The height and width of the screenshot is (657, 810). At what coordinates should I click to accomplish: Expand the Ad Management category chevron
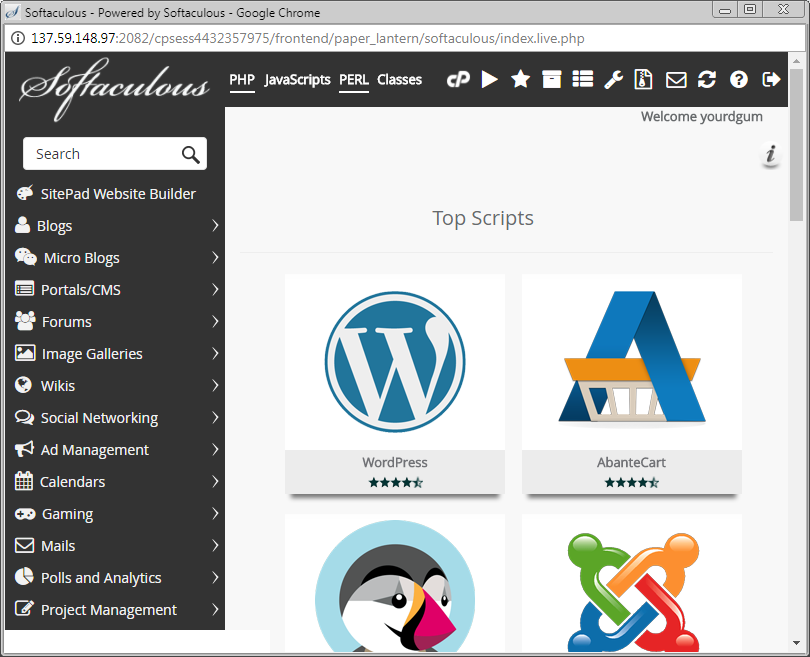point(215,449)
